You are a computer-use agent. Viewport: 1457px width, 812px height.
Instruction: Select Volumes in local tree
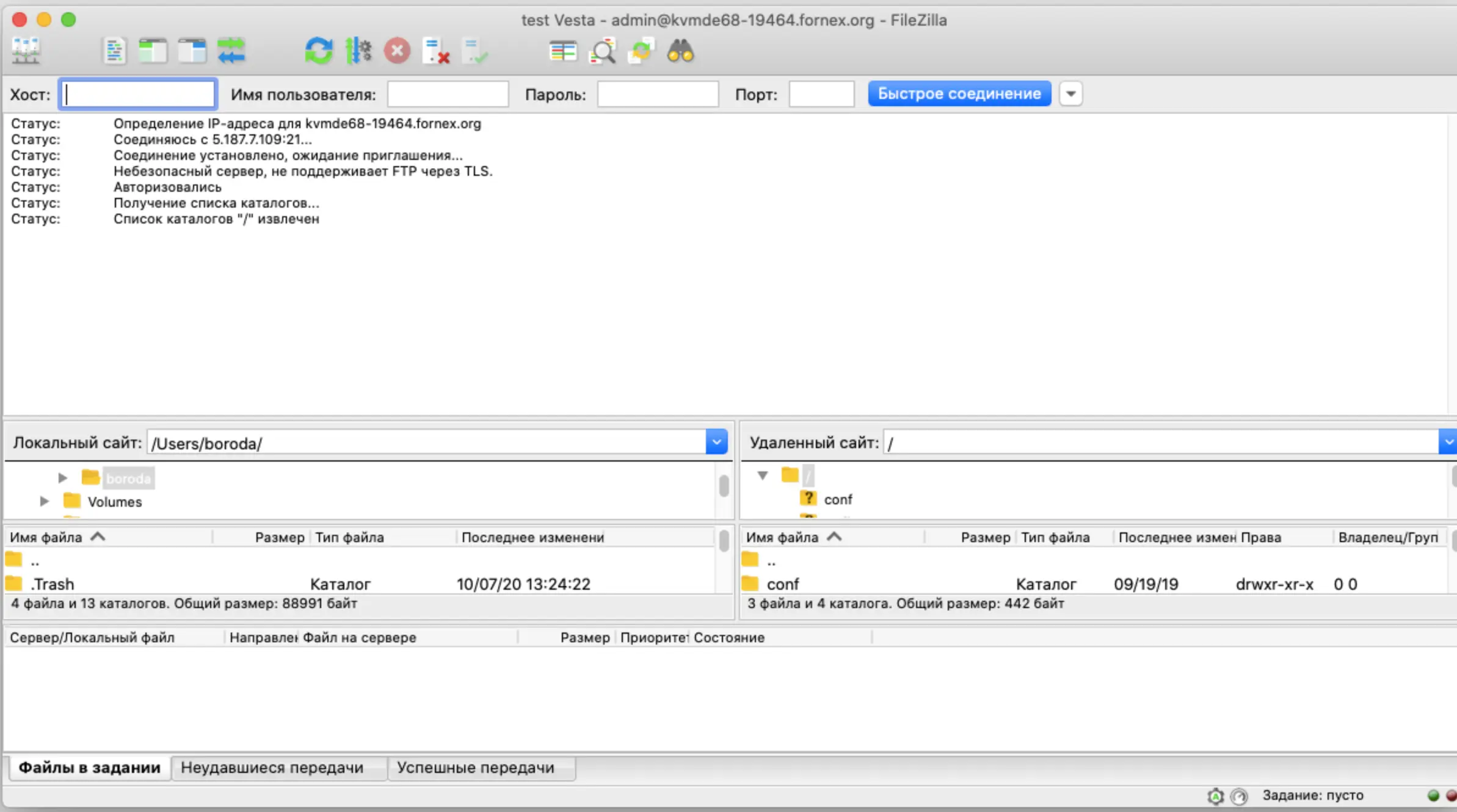114,502
